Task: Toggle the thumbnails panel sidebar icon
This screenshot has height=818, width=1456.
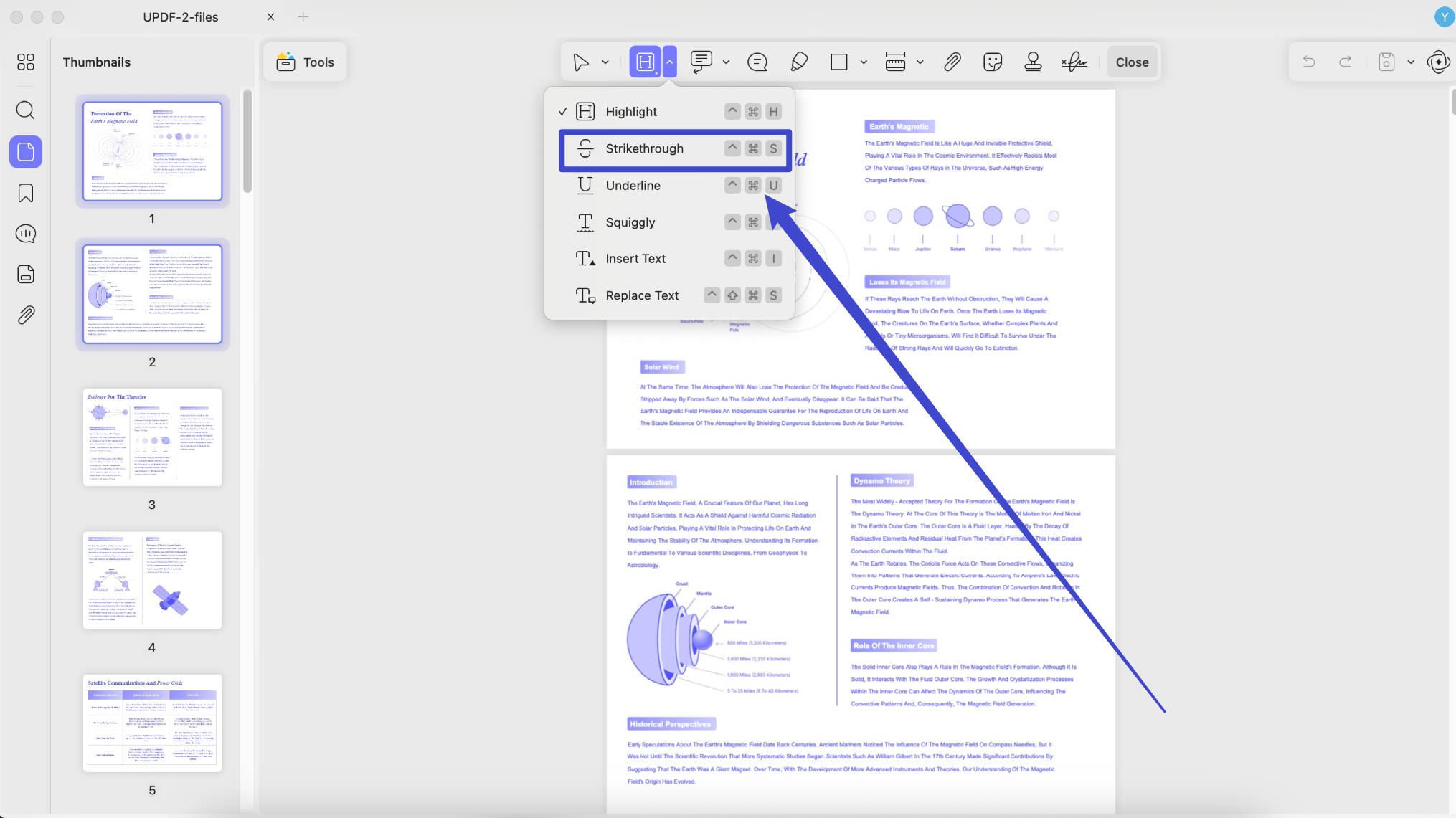Action: (x=26, y=152)
